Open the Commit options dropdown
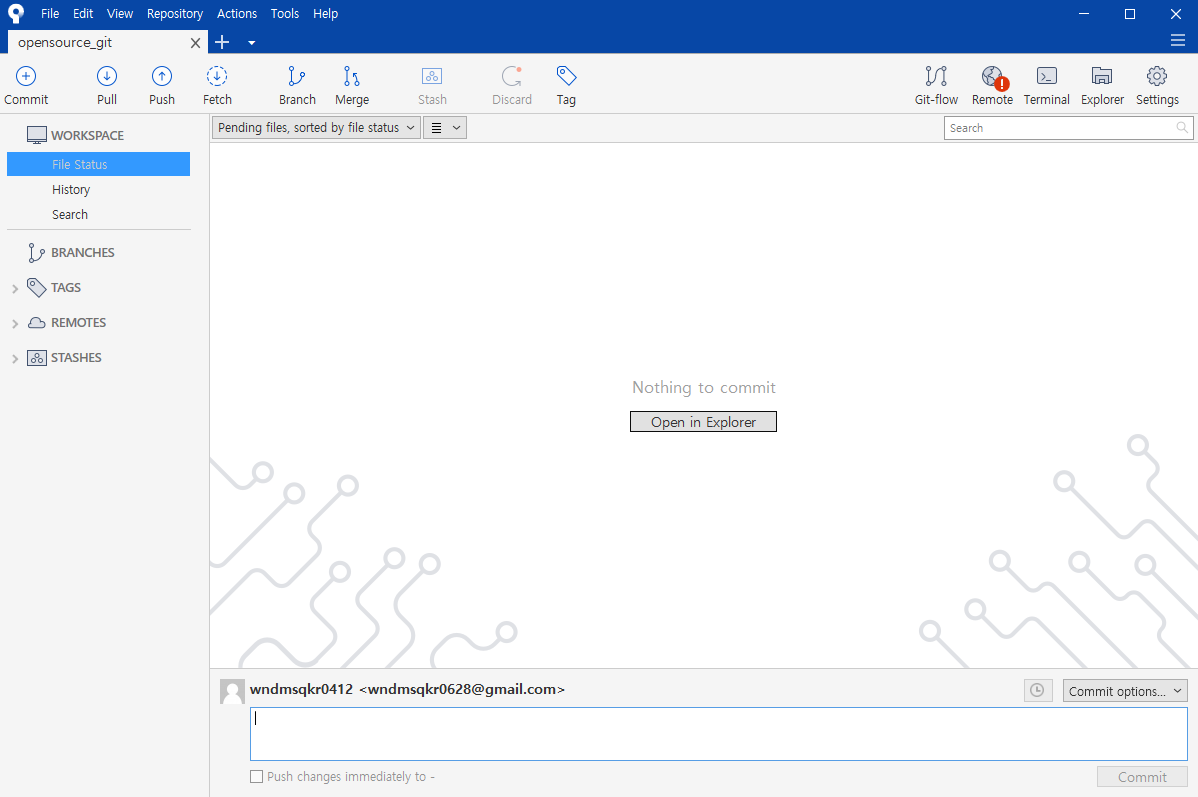Screen dimensions: 1198x797 (1125, 691)
